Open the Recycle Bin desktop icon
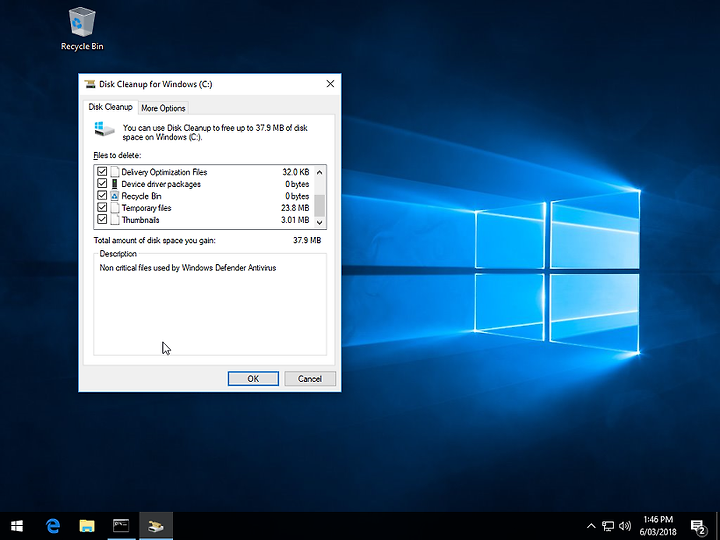This screenshot has width=720, height=540. 82,28
